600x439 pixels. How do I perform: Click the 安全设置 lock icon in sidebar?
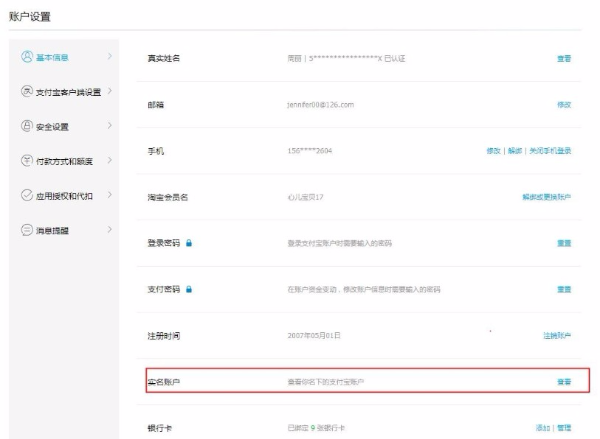pos(26,126)
